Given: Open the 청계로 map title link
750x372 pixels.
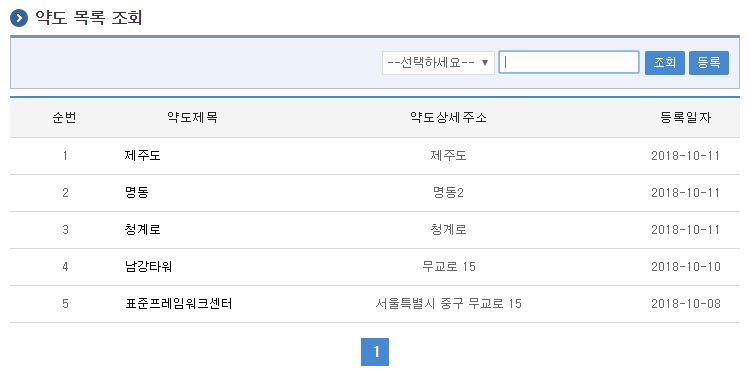Looking at the screenshot, I should [142, 230].
